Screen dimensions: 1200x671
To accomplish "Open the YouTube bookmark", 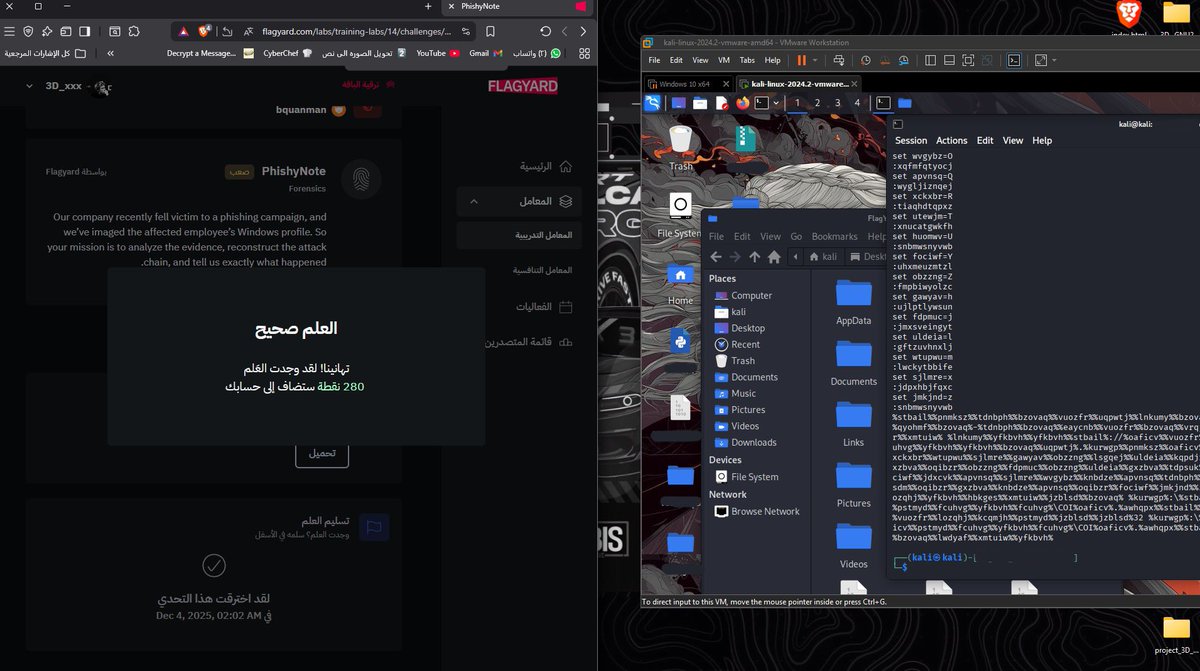I will 438,53.
